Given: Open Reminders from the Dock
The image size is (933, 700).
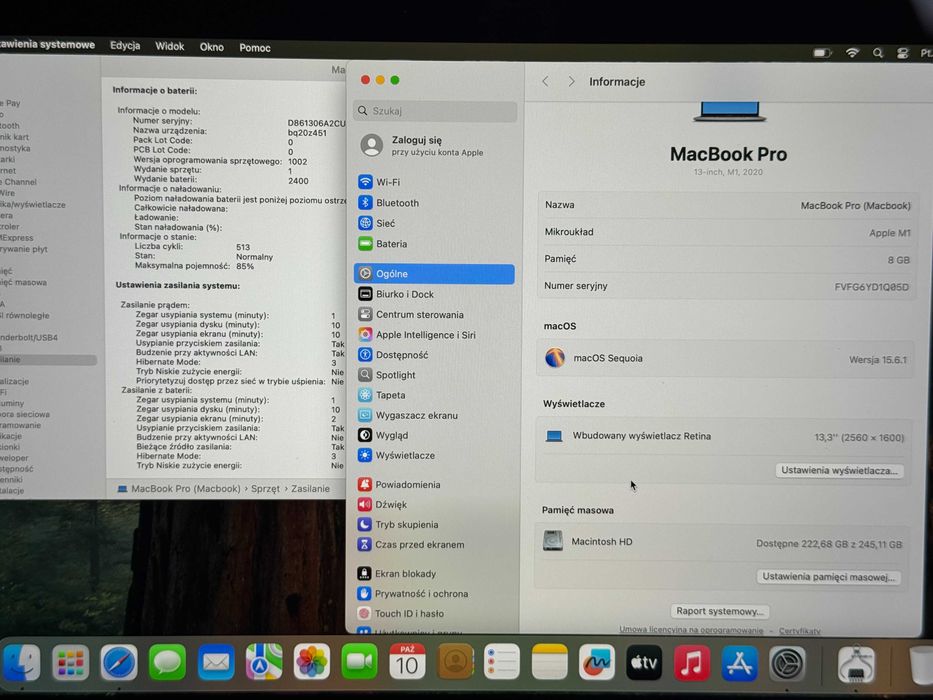Looking at the screenshot, I should (x=502, y=662).
